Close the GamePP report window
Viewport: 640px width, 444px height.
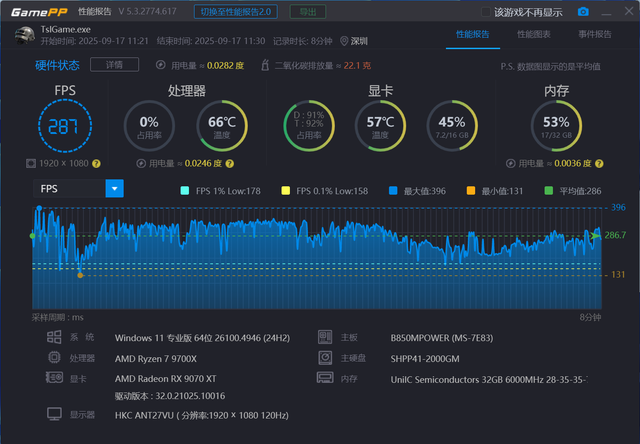coord(629,11)
